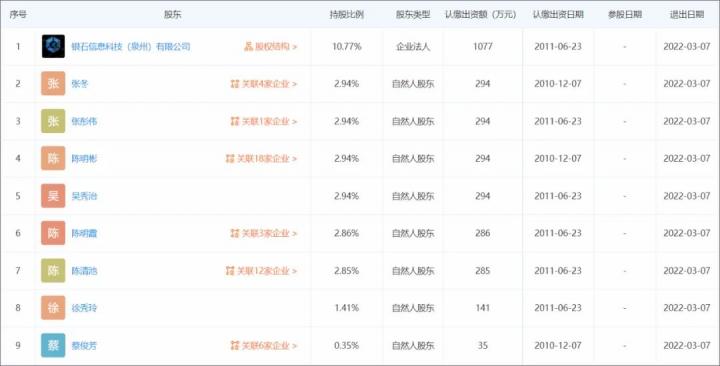Click the 退出日期 column header
Screen dimensions: 720x366
686,14
